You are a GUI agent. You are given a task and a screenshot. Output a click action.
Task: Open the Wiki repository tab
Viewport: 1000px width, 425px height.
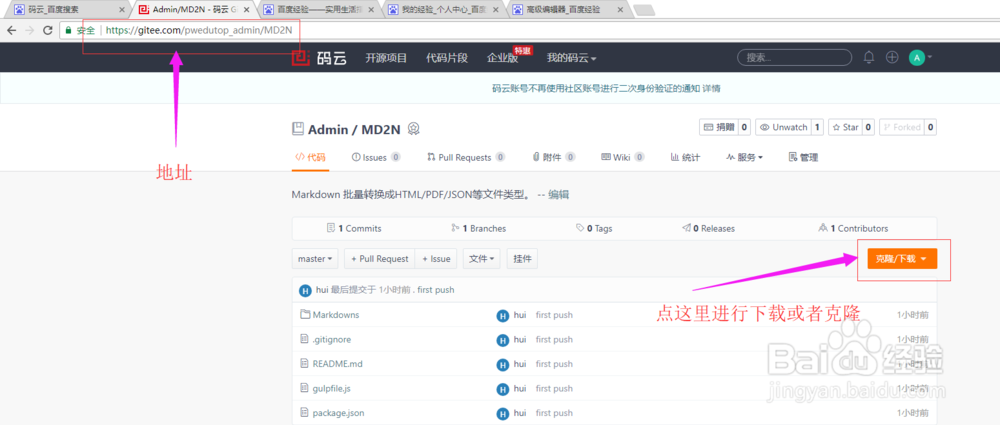pos(622,157)
